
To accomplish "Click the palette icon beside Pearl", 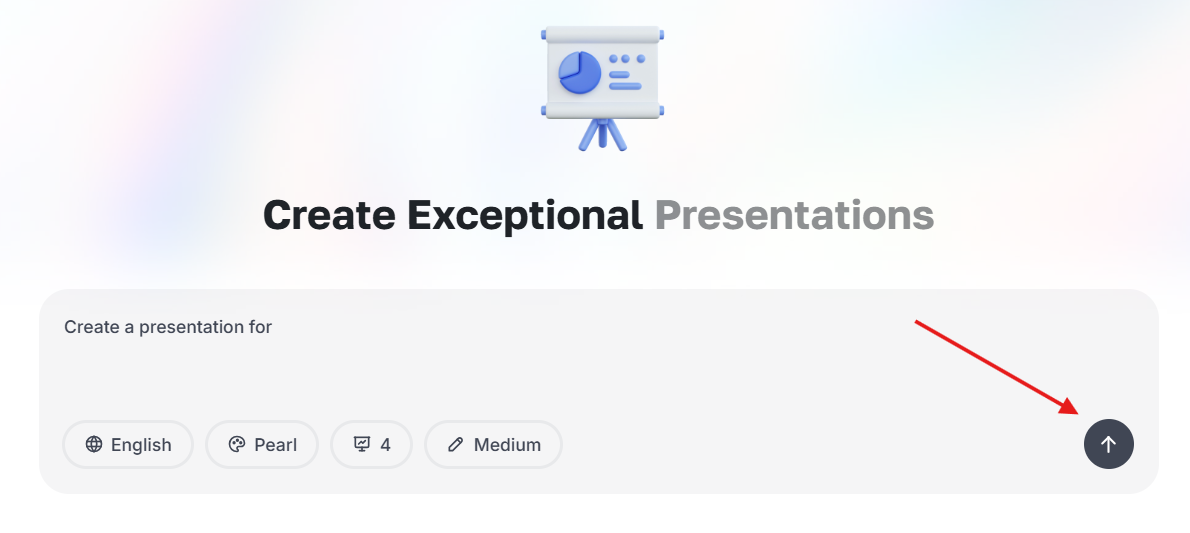I will click(x=237, y=444).
